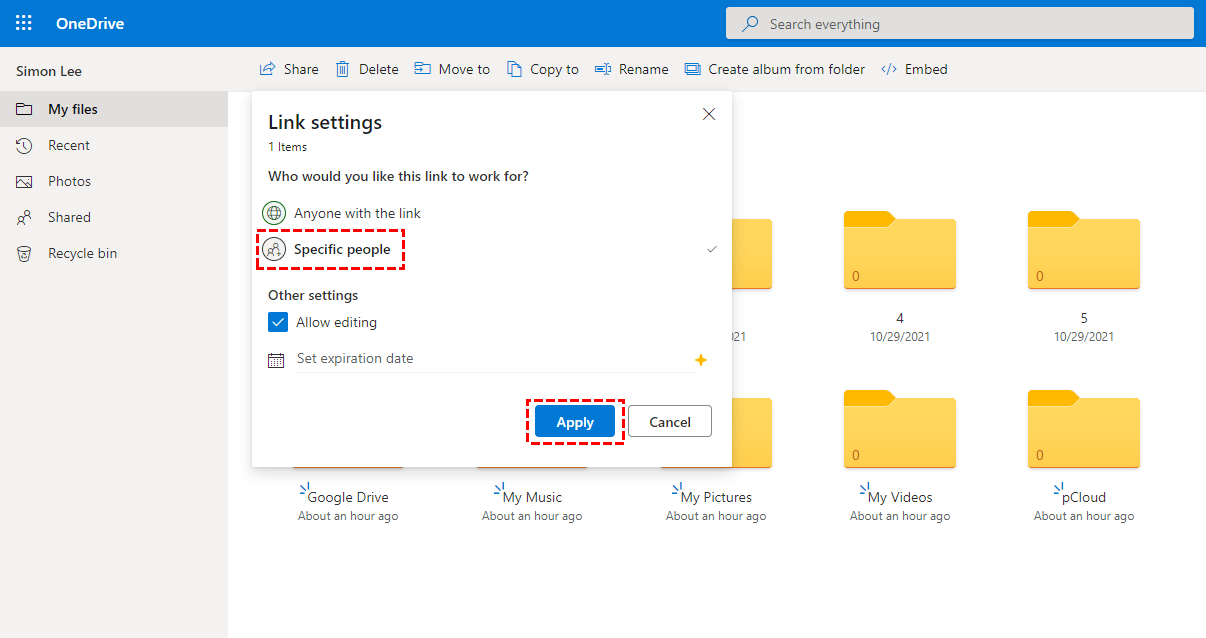Click the Delete trash icon
This screenshot has height=638, width=1206.
pyautogui.click(x=343, y=69)
